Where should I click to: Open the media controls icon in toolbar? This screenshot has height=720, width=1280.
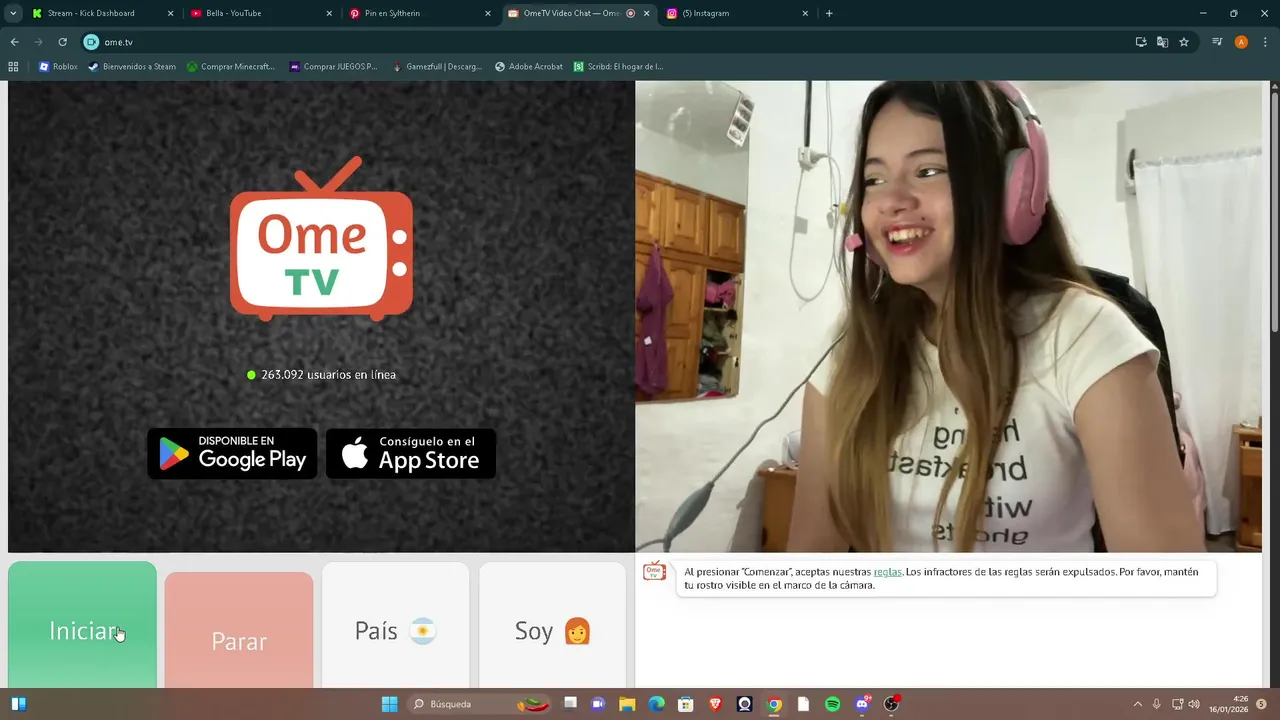[x=1217, y=42]
